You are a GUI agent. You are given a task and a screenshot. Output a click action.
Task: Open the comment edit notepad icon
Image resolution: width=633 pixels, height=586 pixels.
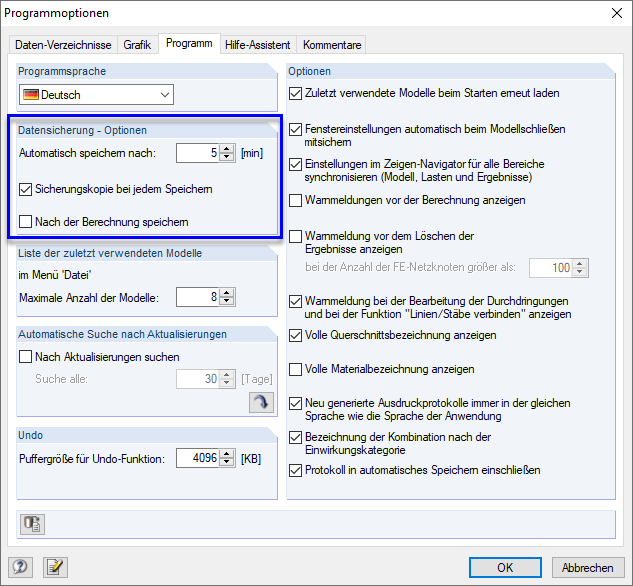(55, 567)
